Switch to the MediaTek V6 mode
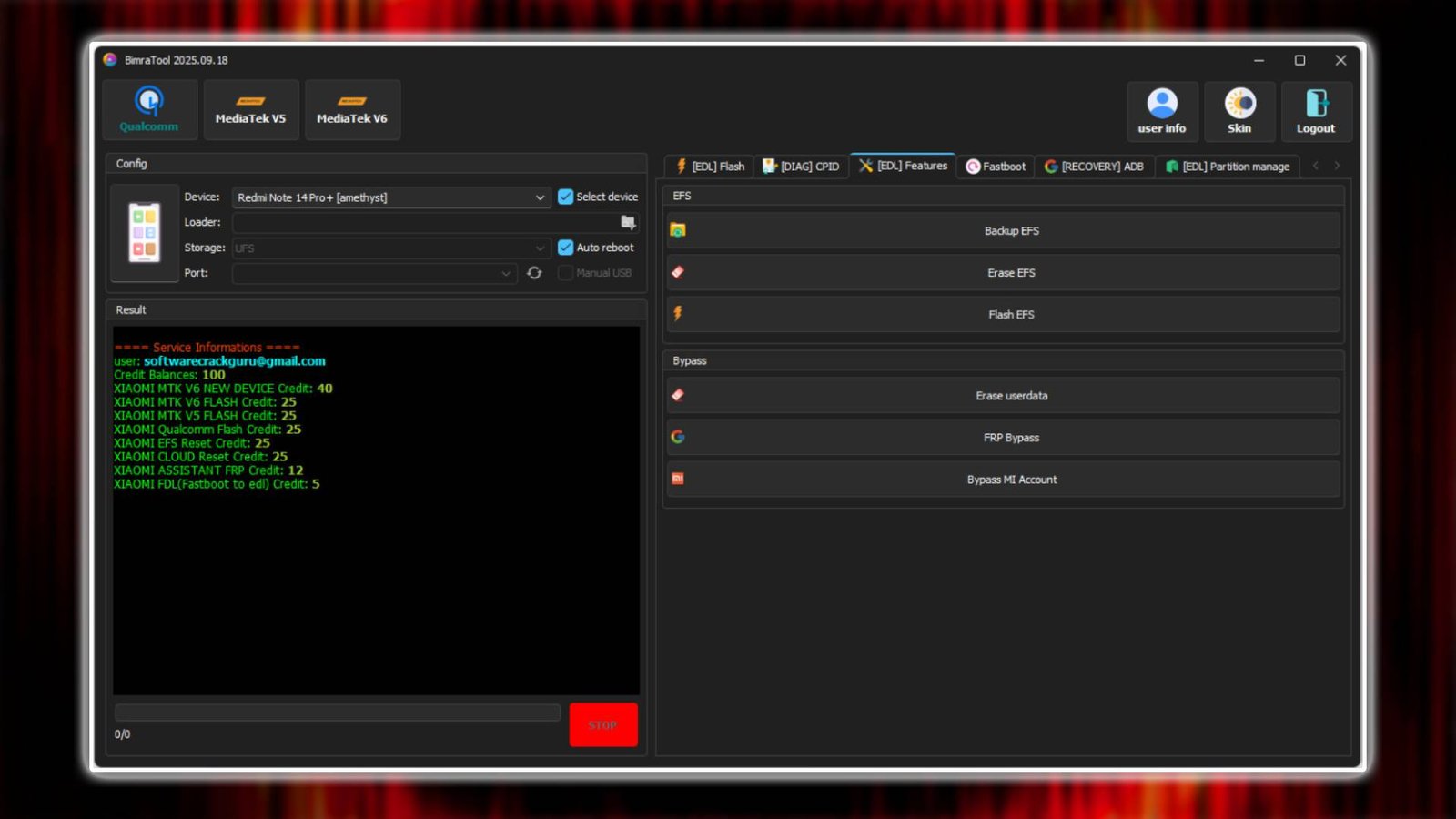This screenshot has width=1456, height=819. pos(353,109)
